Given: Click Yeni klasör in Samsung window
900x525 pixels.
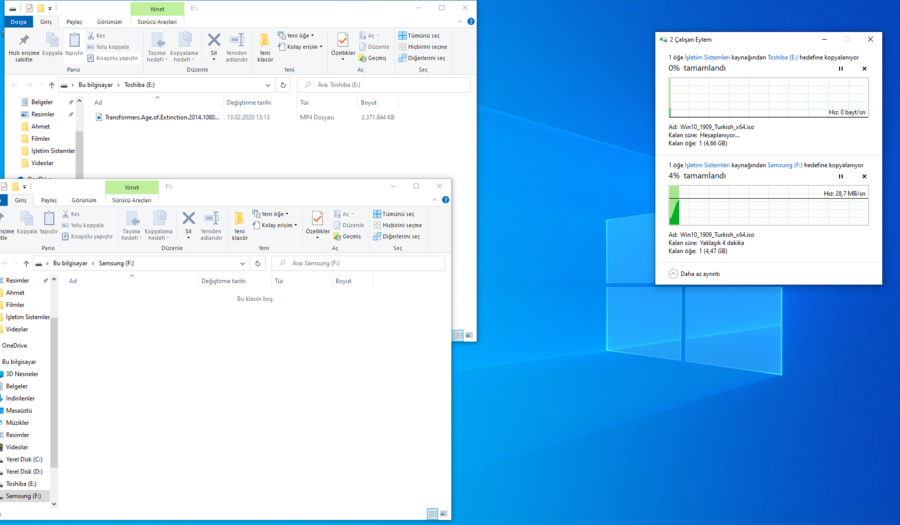Looking at the screenshot, I should point(239,225).
